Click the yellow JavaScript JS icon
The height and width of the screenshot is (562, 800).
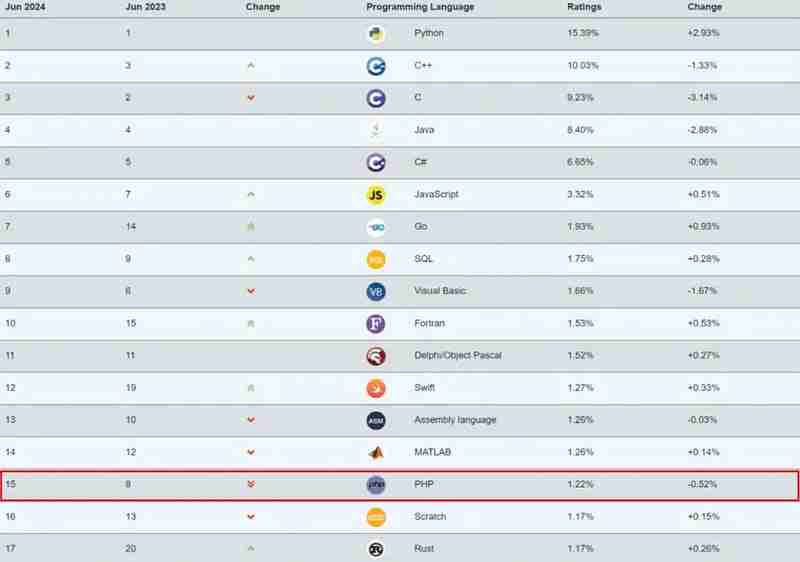(x=376, y=195)
